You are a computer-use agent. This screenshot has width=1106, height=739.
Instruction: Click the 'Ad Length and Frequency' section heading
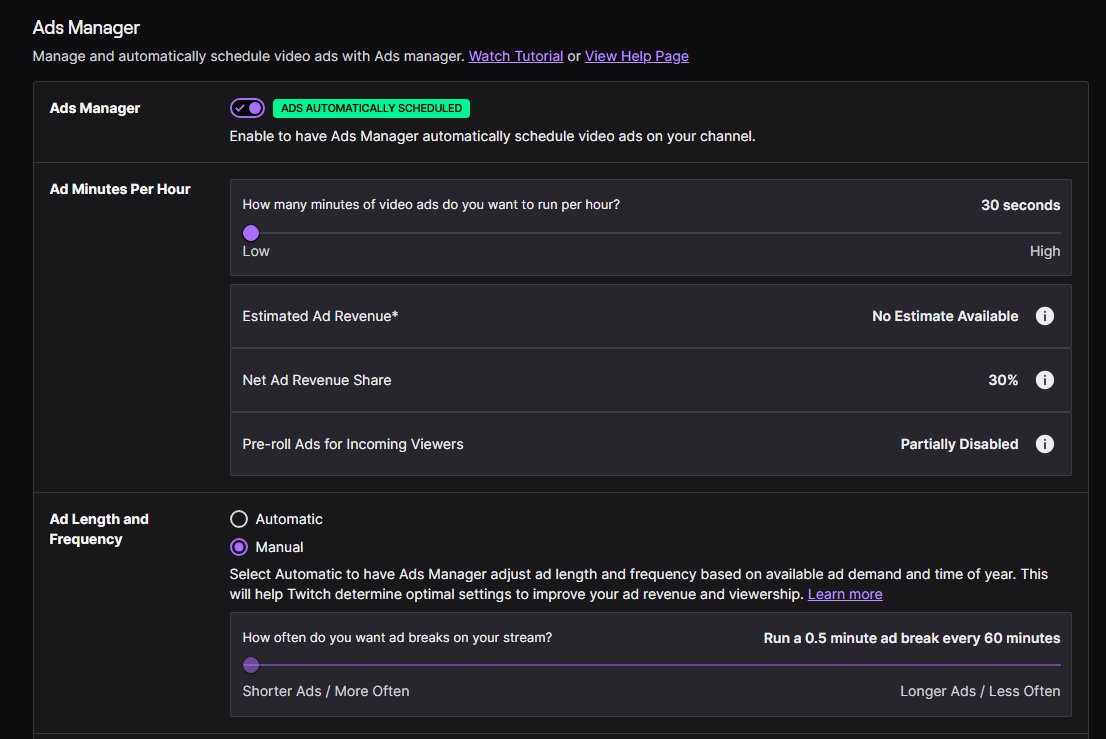(x=99, y=529)
